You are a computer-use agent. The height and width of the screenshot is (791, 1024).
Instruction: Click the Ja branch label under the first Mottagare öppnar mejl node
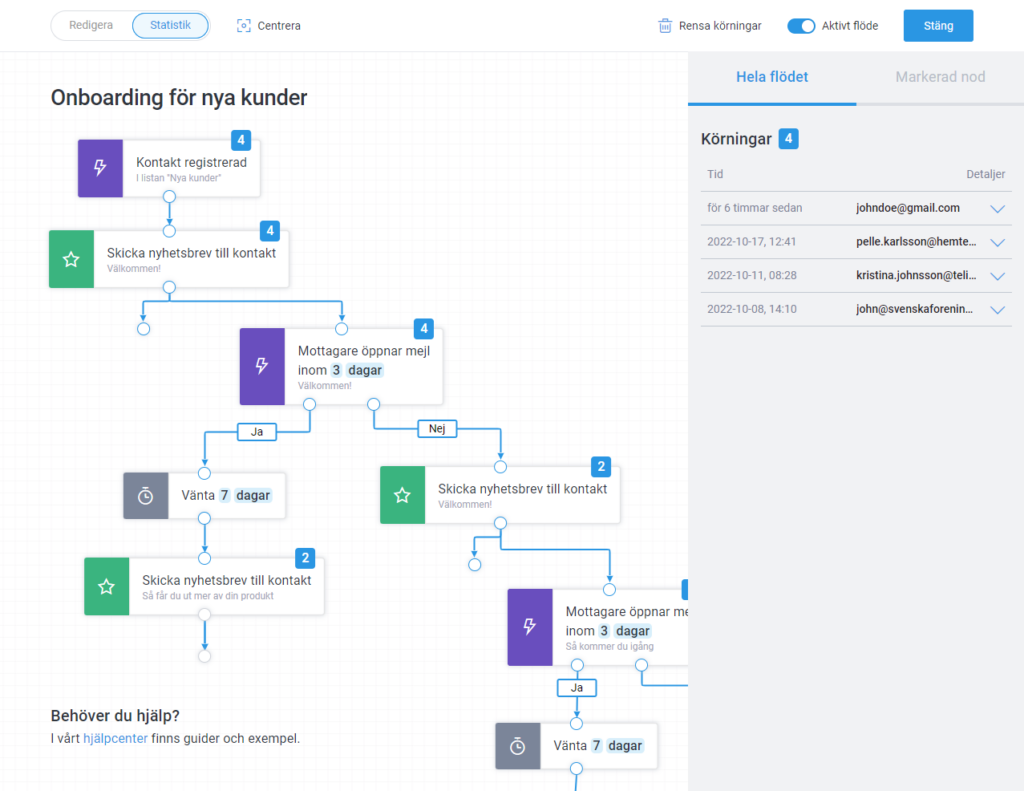[256, 432]
